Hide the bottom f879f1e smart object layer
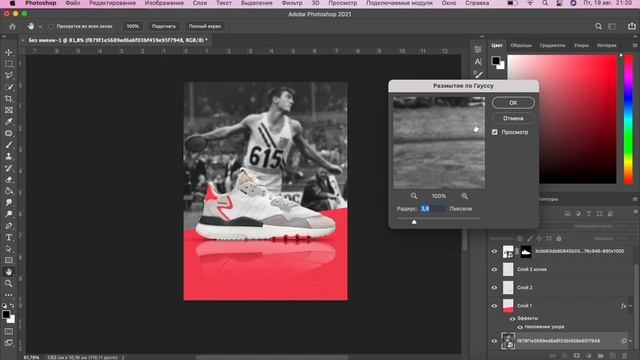This screenshot has width=640, height=360. click(x=494, y=341)
